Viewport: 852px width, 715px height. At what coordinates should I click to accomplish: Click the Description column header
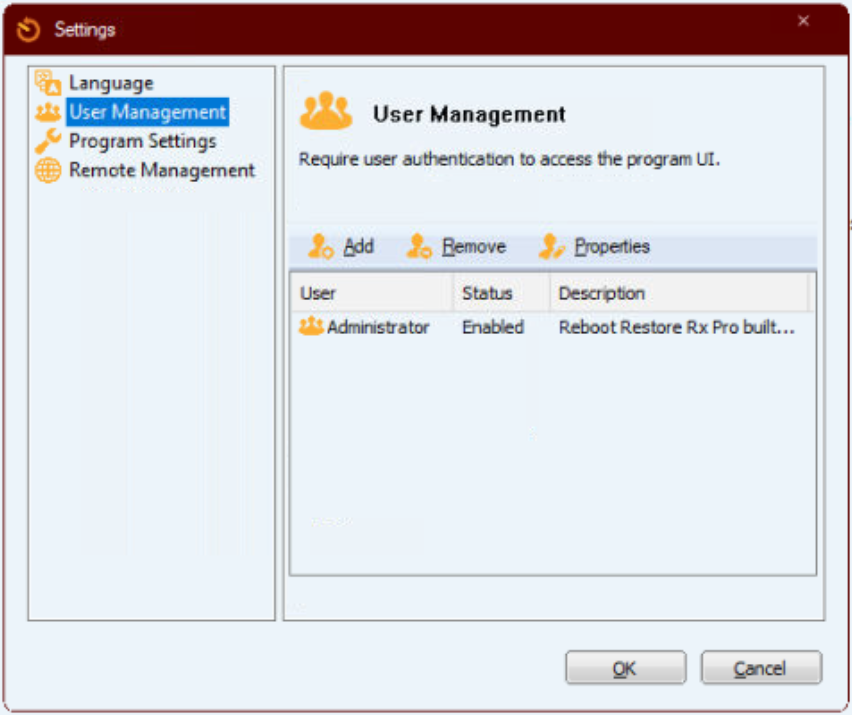(x=679, y=293)
